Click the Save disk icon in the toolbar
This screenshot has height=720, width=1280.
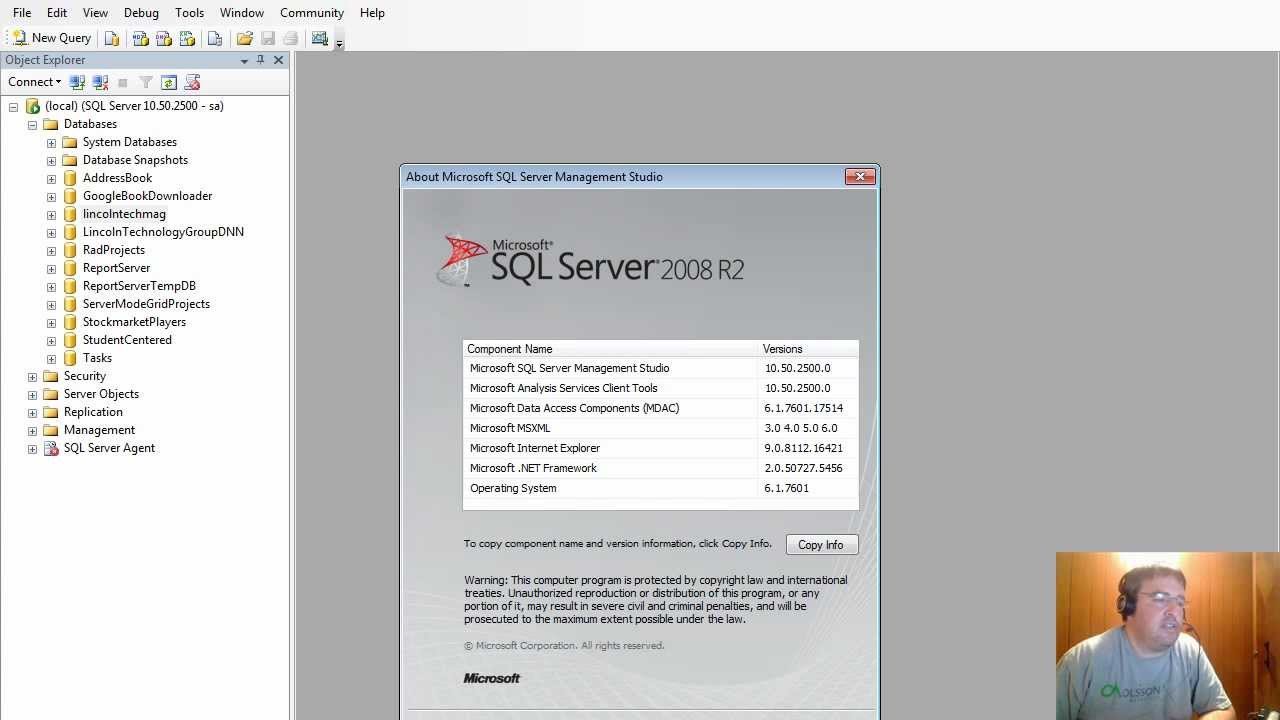(x=267, y=38)
